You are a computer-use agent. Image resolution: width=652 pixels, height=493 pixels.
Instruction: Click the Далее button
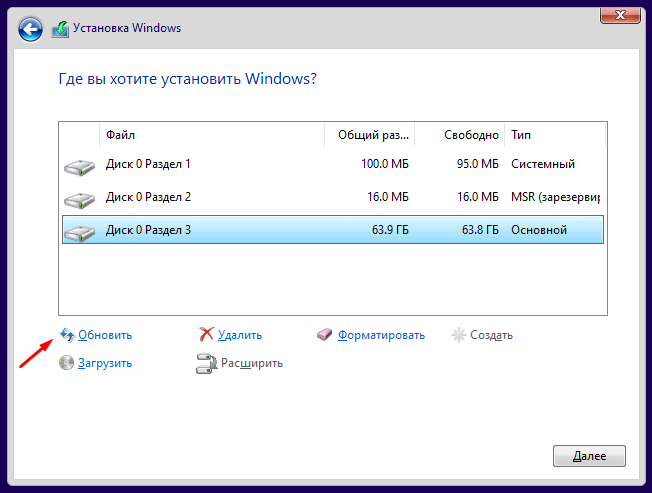[x=589, y=456]
